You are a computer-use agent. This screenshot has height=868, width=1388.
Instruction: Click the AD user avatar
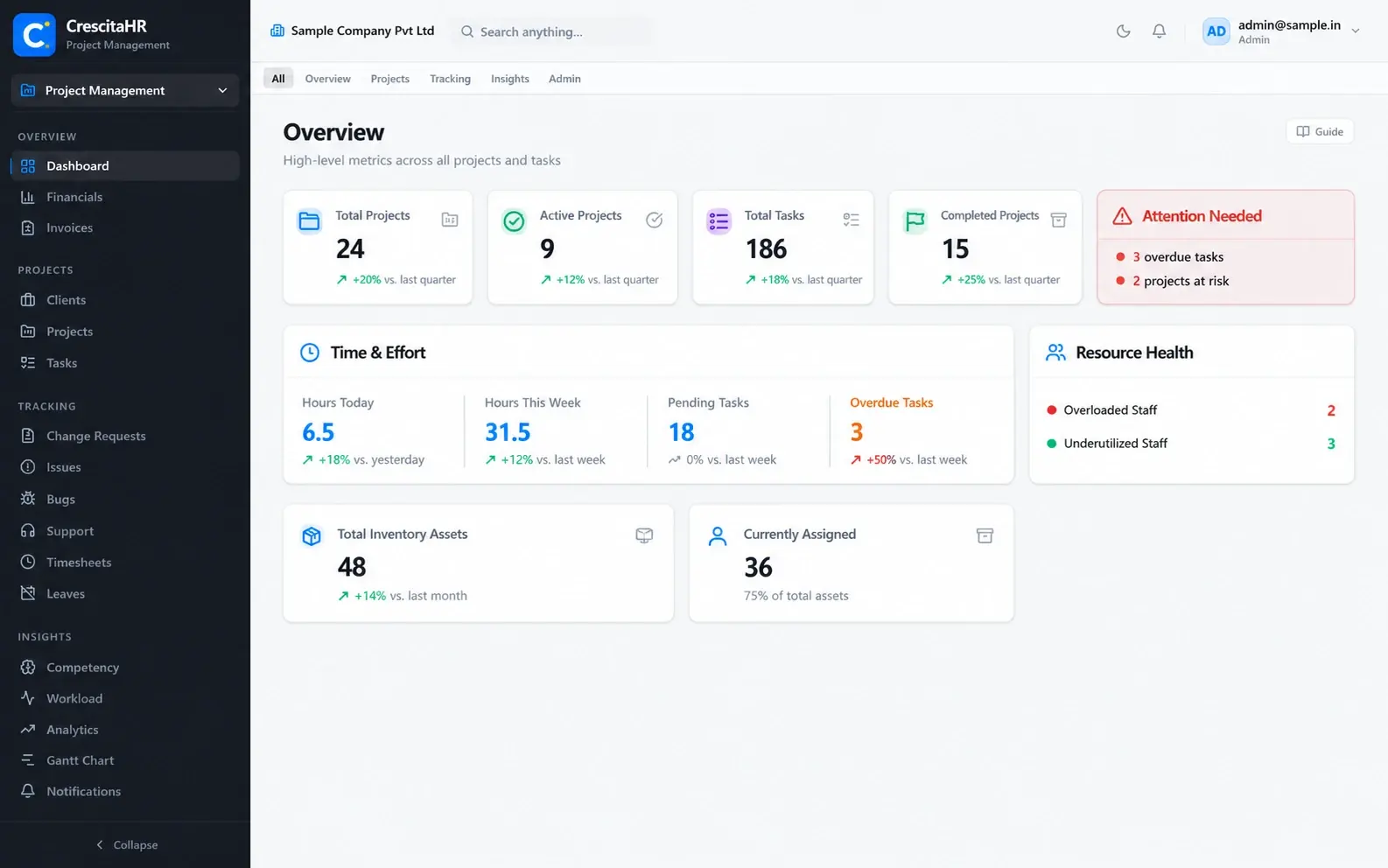coord(1216,31)
